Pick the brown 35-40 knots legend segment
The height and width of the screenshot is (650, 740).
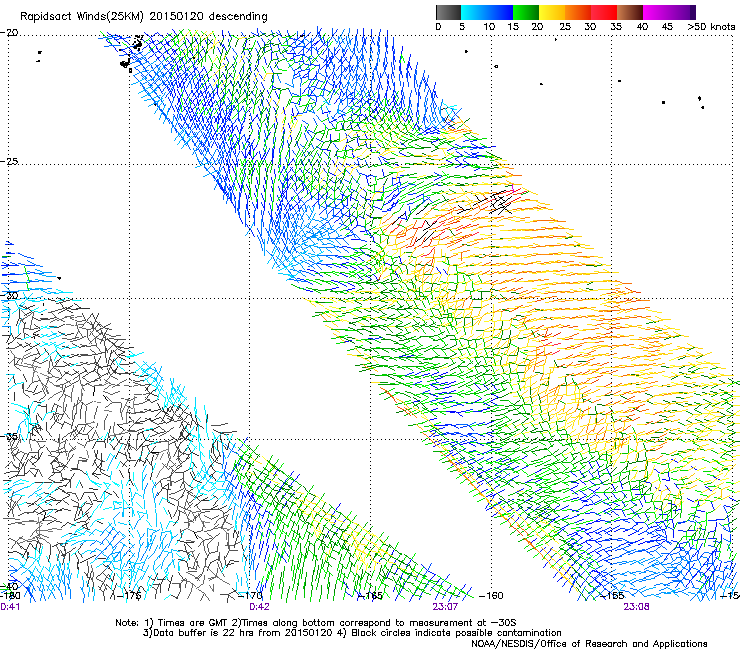[x=630, y=12]
